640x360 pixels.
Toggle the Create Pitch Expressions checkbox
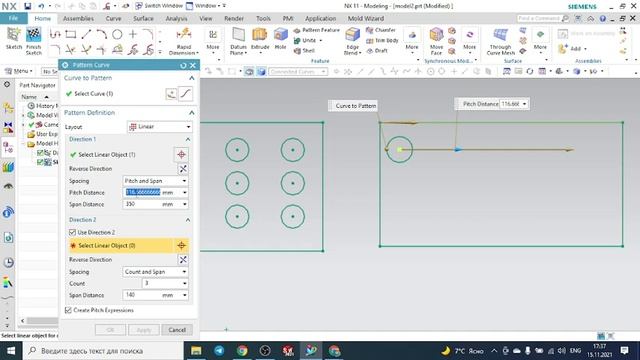tap(68, 310)
